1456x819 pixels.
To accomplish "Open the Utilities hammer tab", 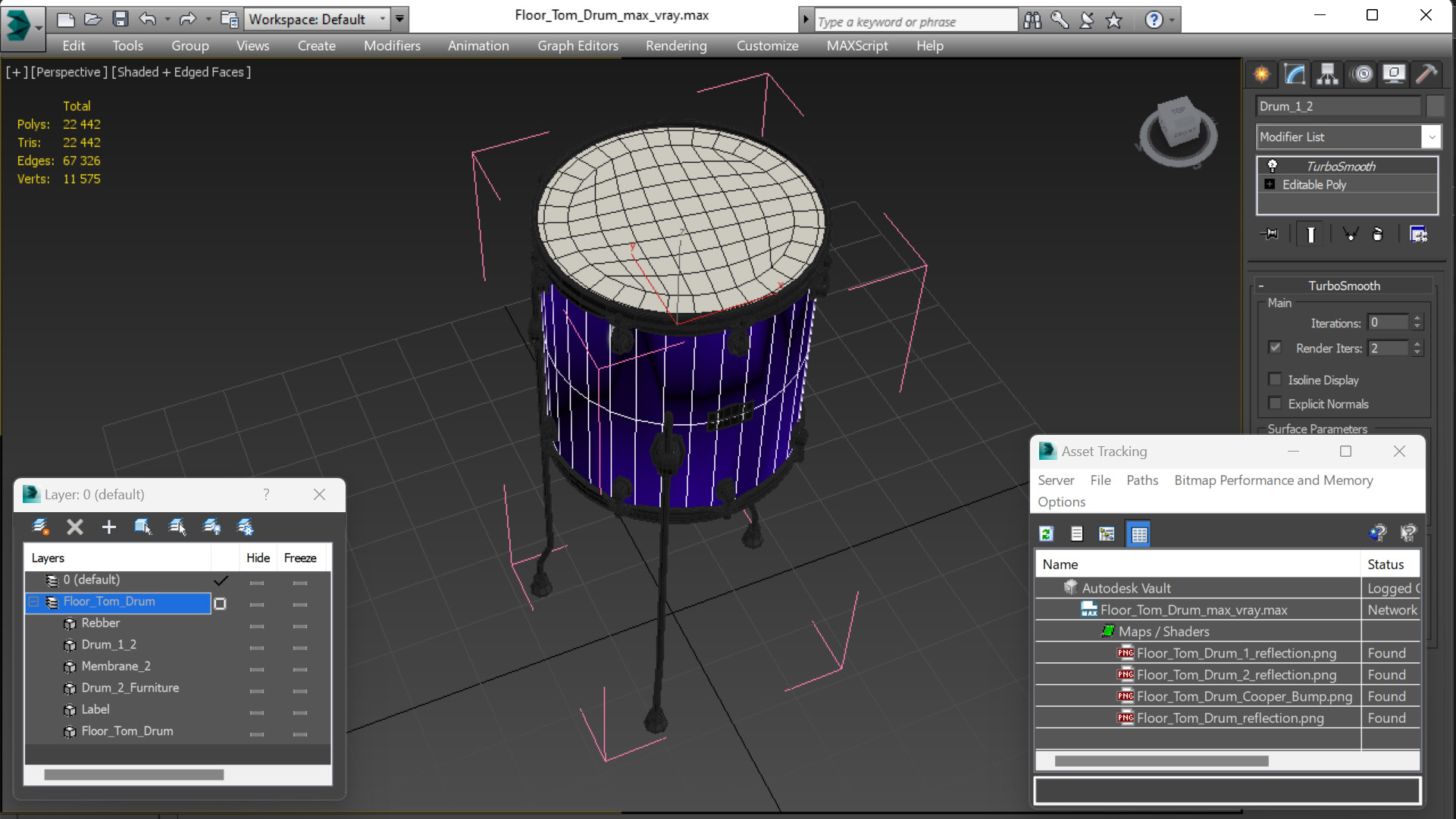I will coord(1426,73).
